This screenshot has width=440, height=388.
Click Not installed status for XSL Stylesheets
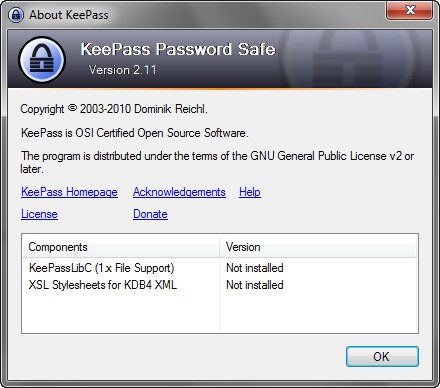click(x=255, y=285)
